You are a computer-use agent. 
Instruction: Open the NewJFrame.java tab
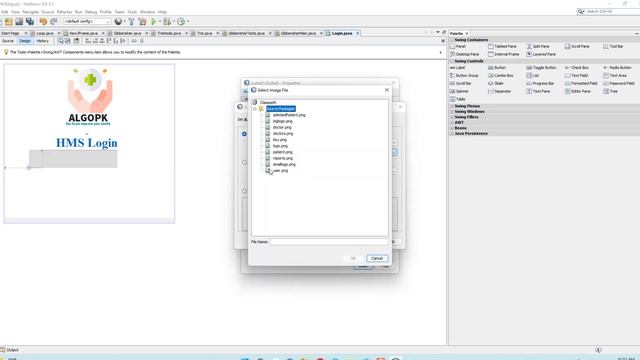click(x=83, y=33)
